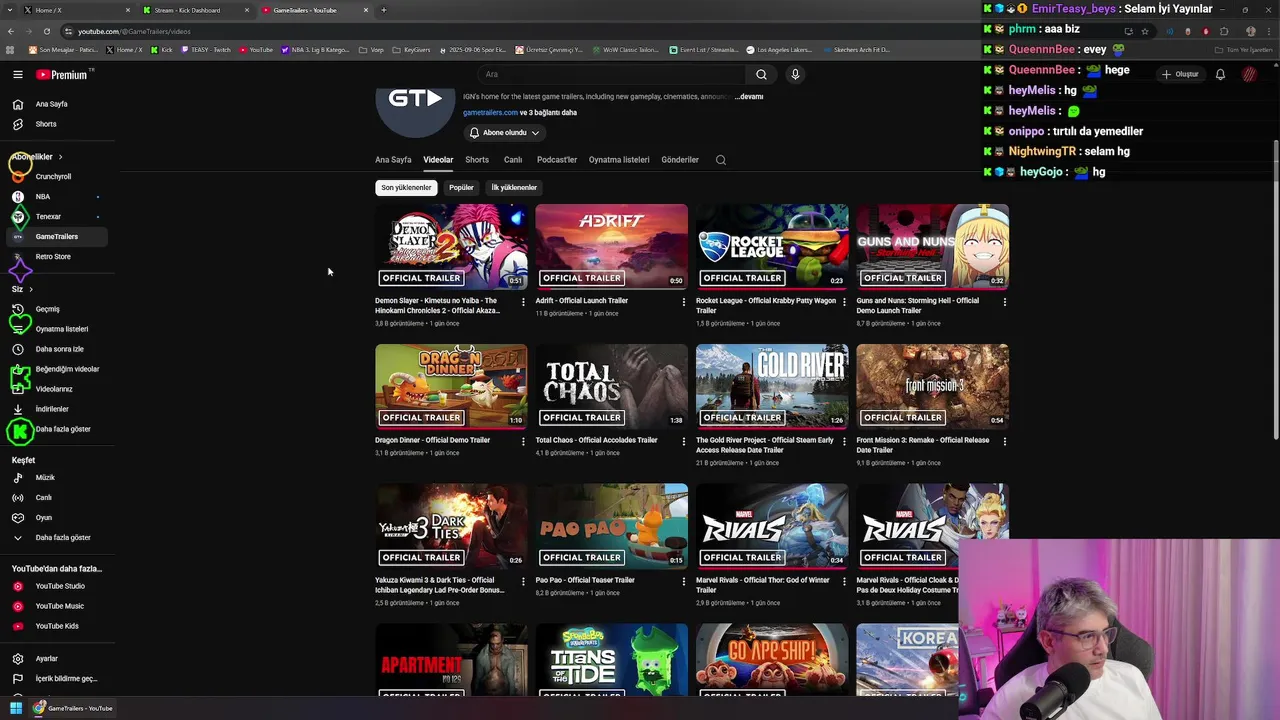
Task: Open Pao Pao teaser trailer thumbnail
Action: (611, 527)
